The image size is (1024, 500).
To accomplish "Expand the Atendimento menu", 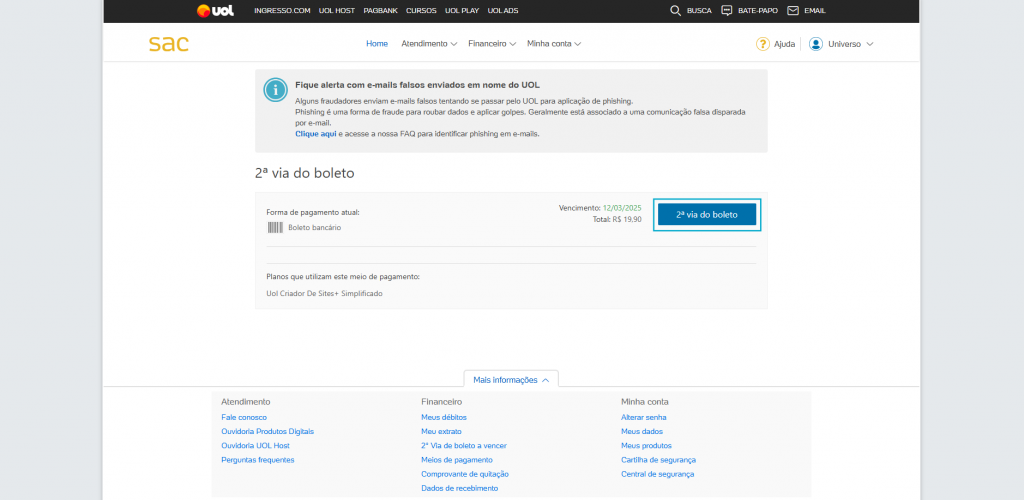I will pyautogui.click(x=428, y=44).
